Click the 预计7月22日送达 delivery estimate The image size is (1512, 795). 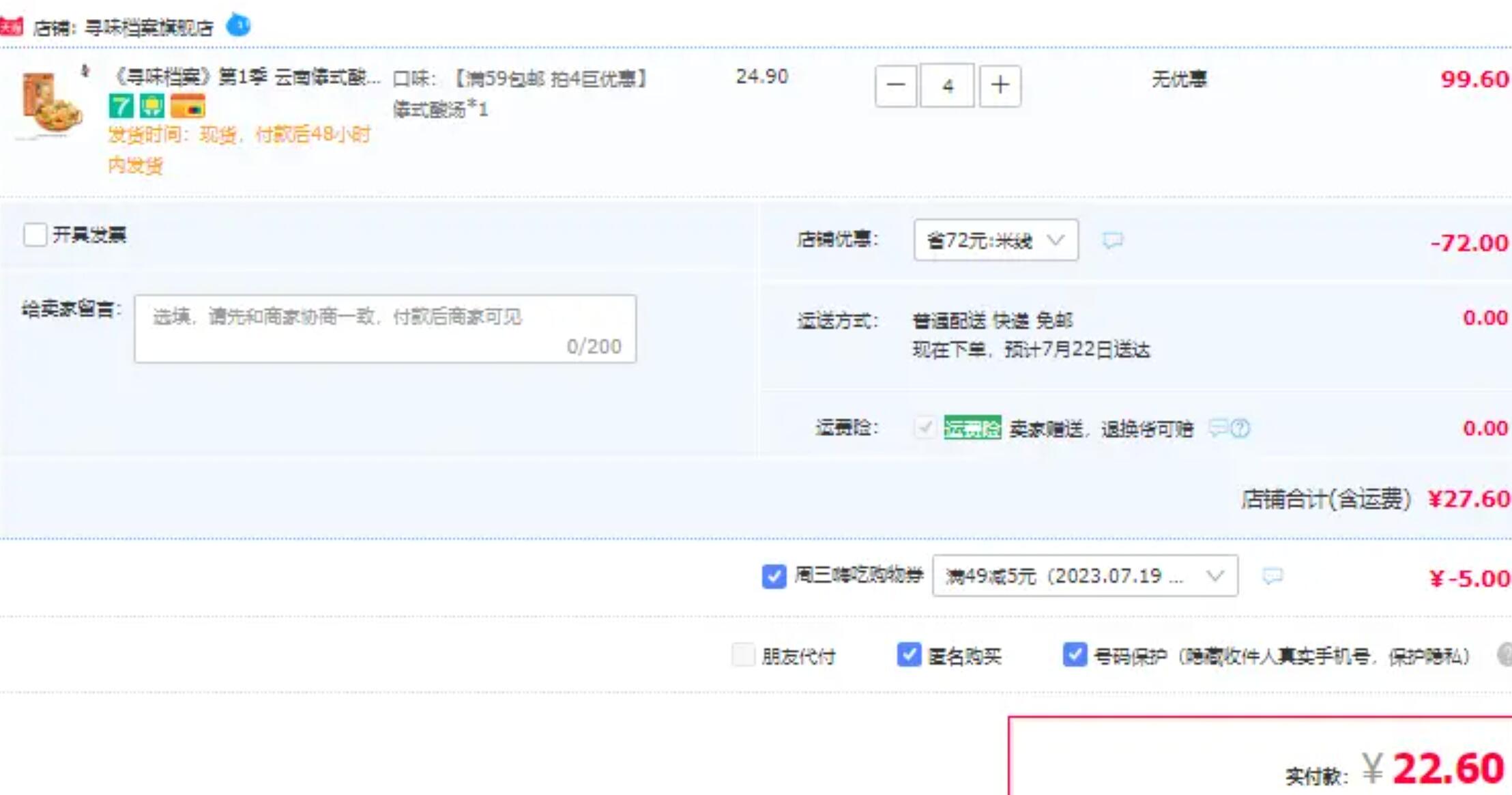(x=1077, y=350)
